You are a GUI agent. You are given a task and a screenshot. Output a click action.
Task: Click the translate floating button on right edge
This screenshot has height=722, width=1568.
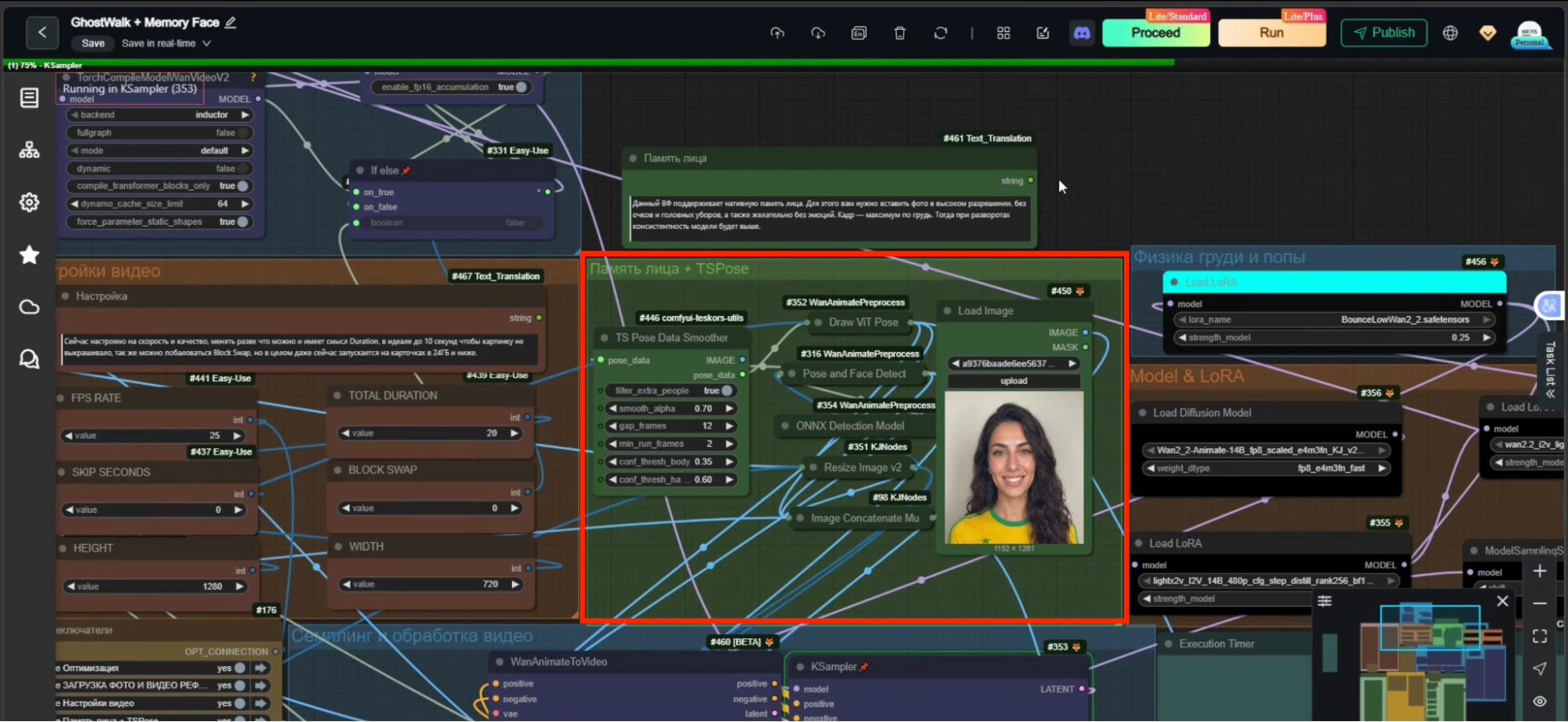click(1550, 306)
